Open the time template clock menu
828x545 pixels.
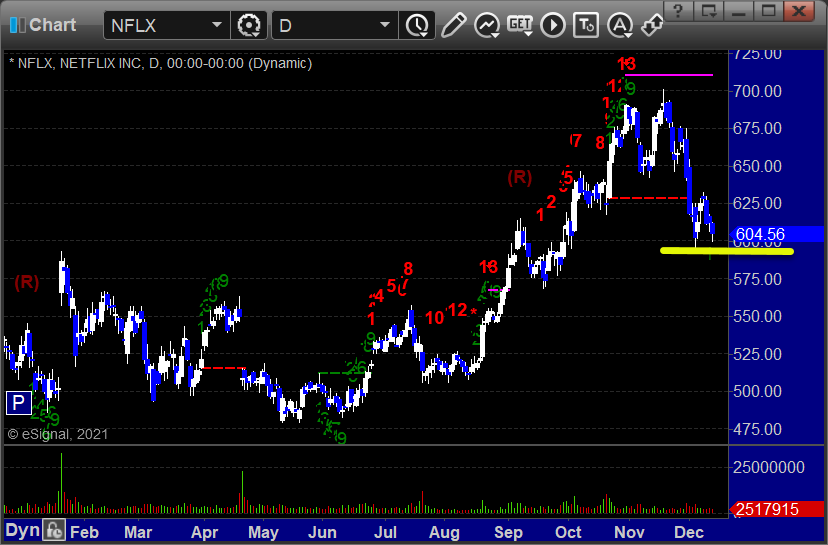tap(417, 25)
